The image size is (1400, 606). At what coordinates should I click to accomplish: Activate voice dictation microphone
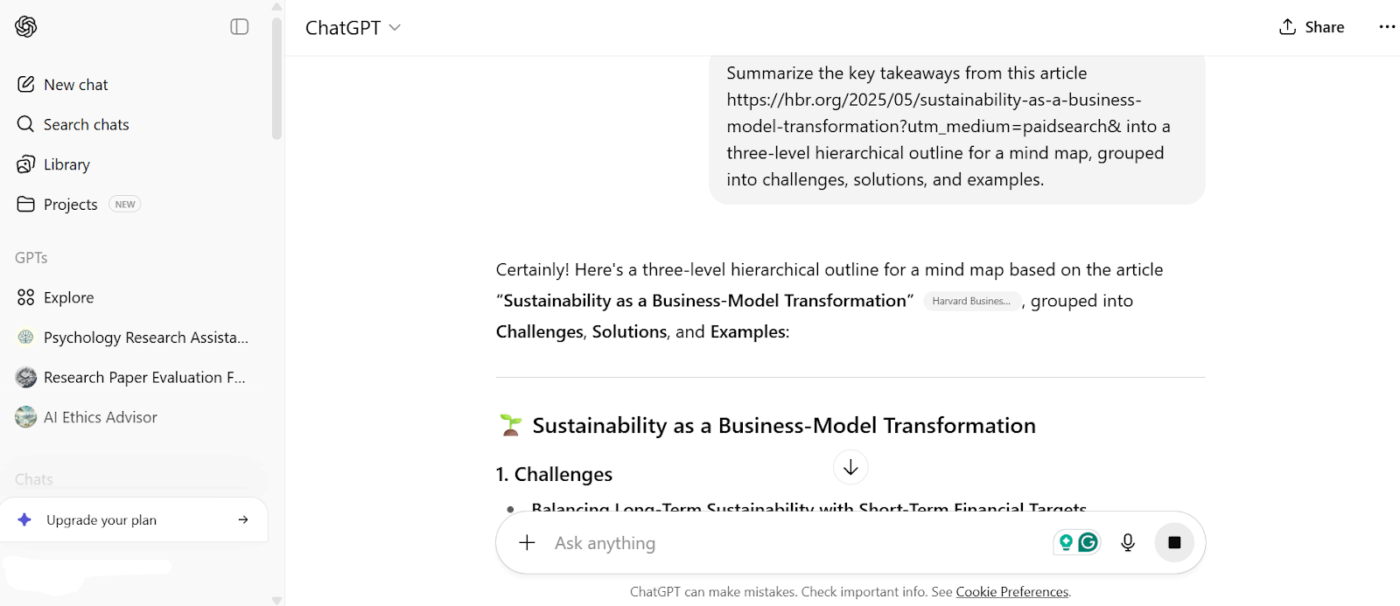pos(1128,543)
